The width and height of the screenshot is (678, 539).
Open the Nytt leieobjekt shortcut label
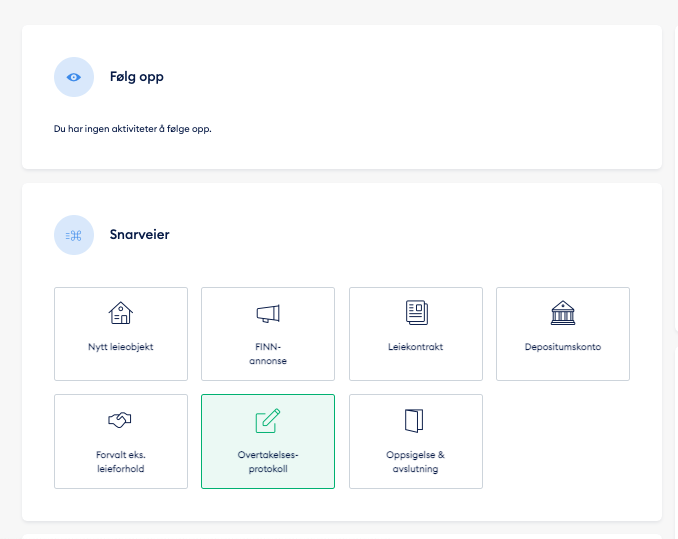120,347
